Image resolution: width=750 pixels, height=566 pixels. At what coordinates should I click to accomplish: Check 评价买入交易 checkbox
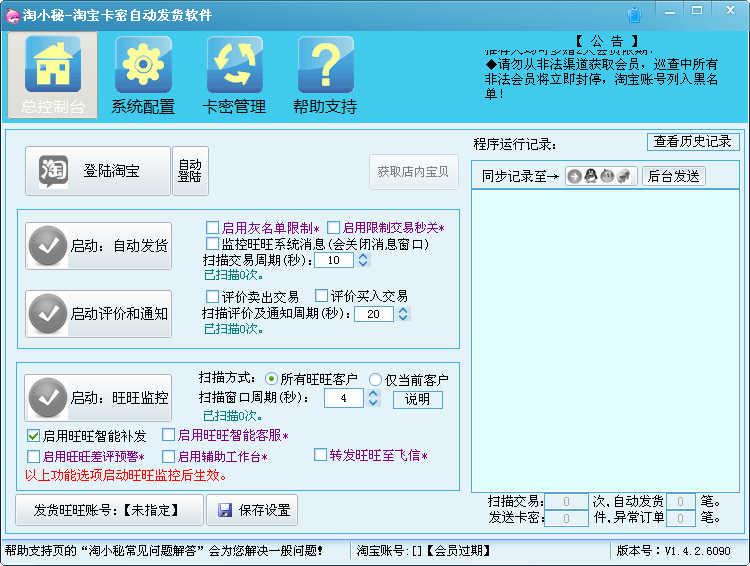coord(321,296)
